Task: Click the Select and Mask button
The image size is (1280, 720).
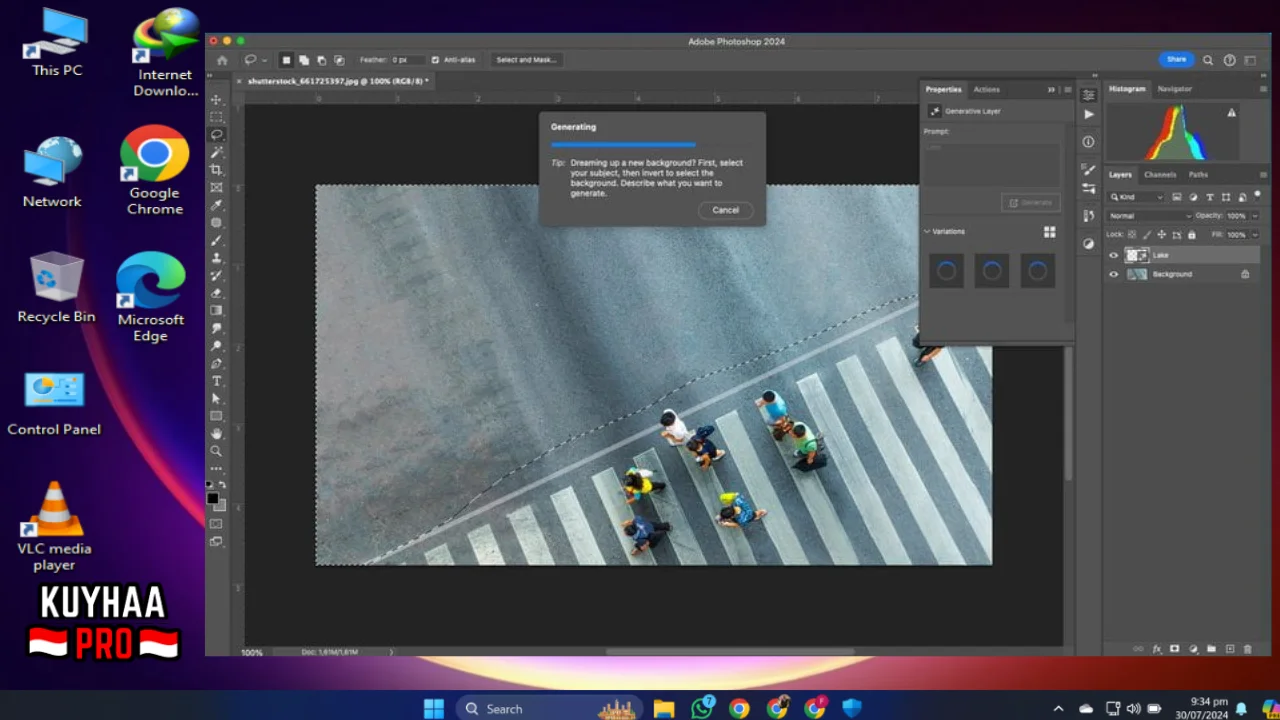Action: pos(526,60)
